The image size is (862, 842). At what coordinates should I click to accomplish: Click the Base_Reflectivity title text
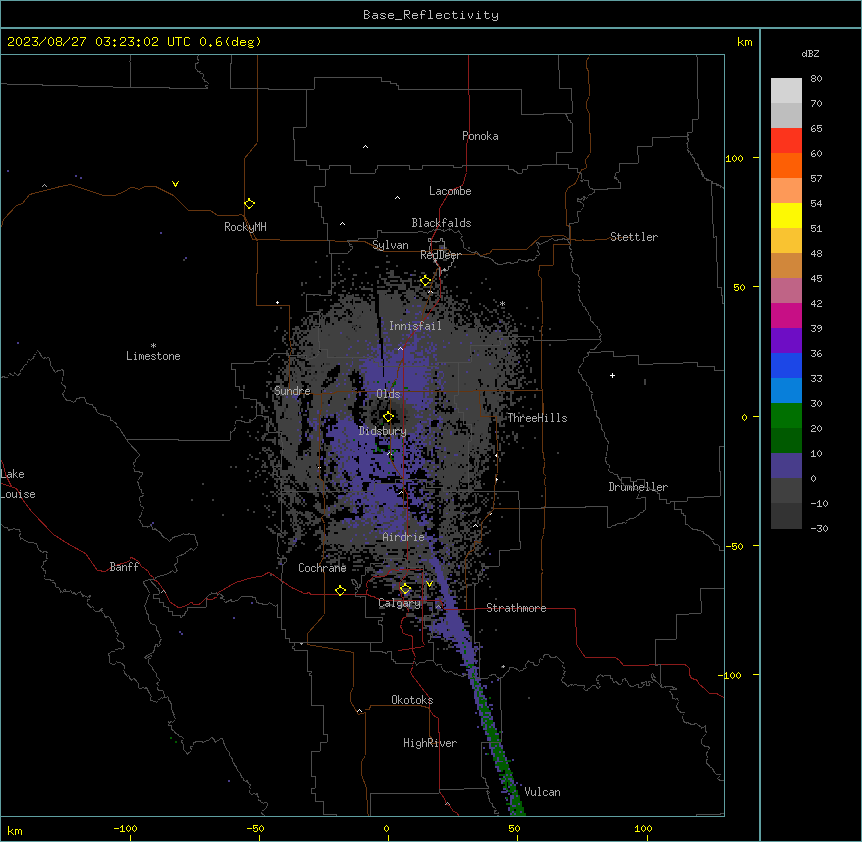[x=431, y=15]
